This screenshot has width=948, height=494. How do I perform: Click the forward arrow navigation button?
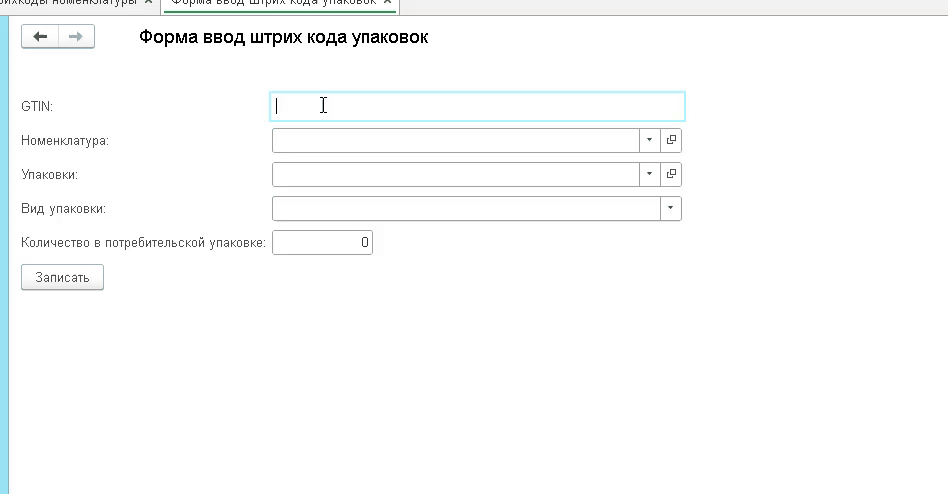(76, 37)
